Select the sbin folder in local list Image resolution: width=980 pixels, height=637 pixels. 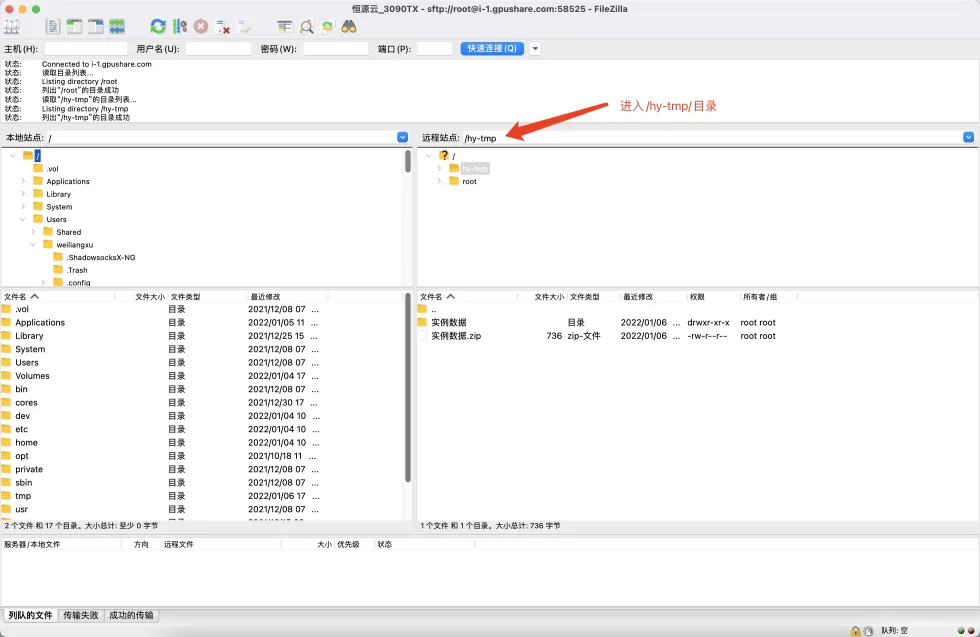24,483
